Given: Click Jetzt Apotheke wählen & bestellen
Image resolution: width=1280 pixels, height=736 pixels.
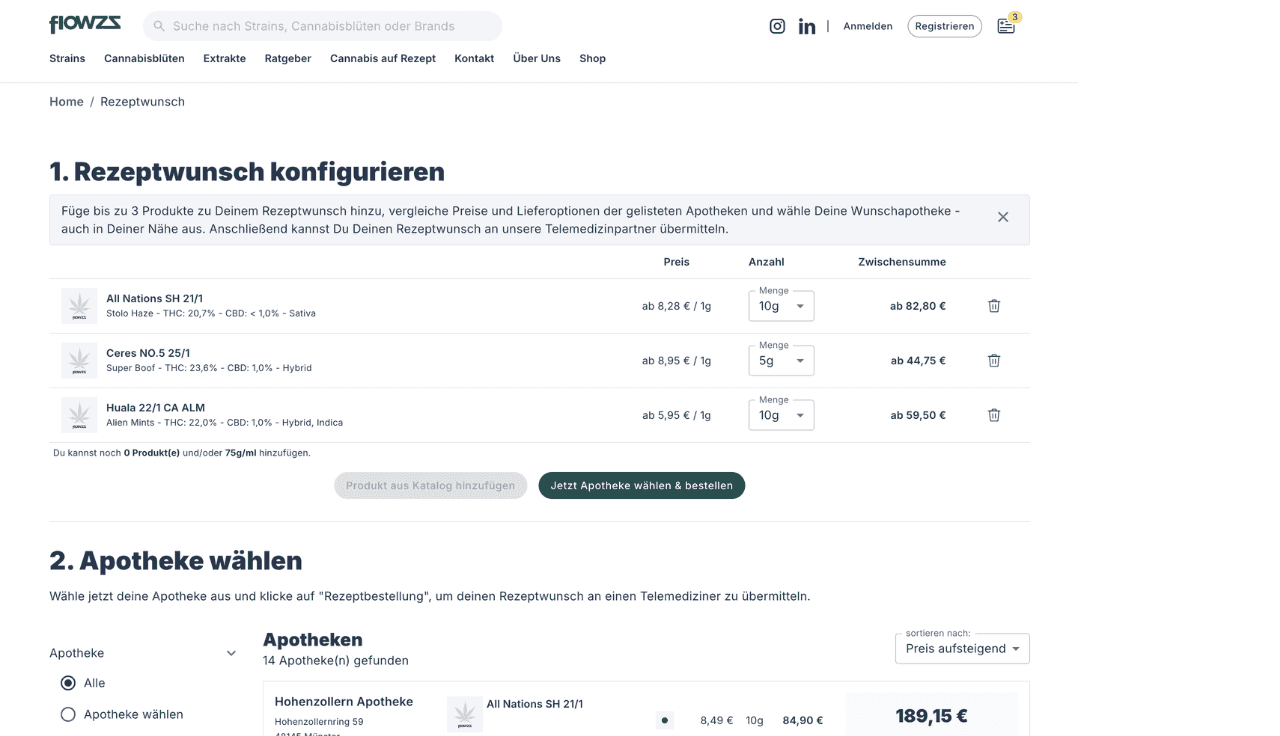Looking at the screenshot, I should [641, 485].
